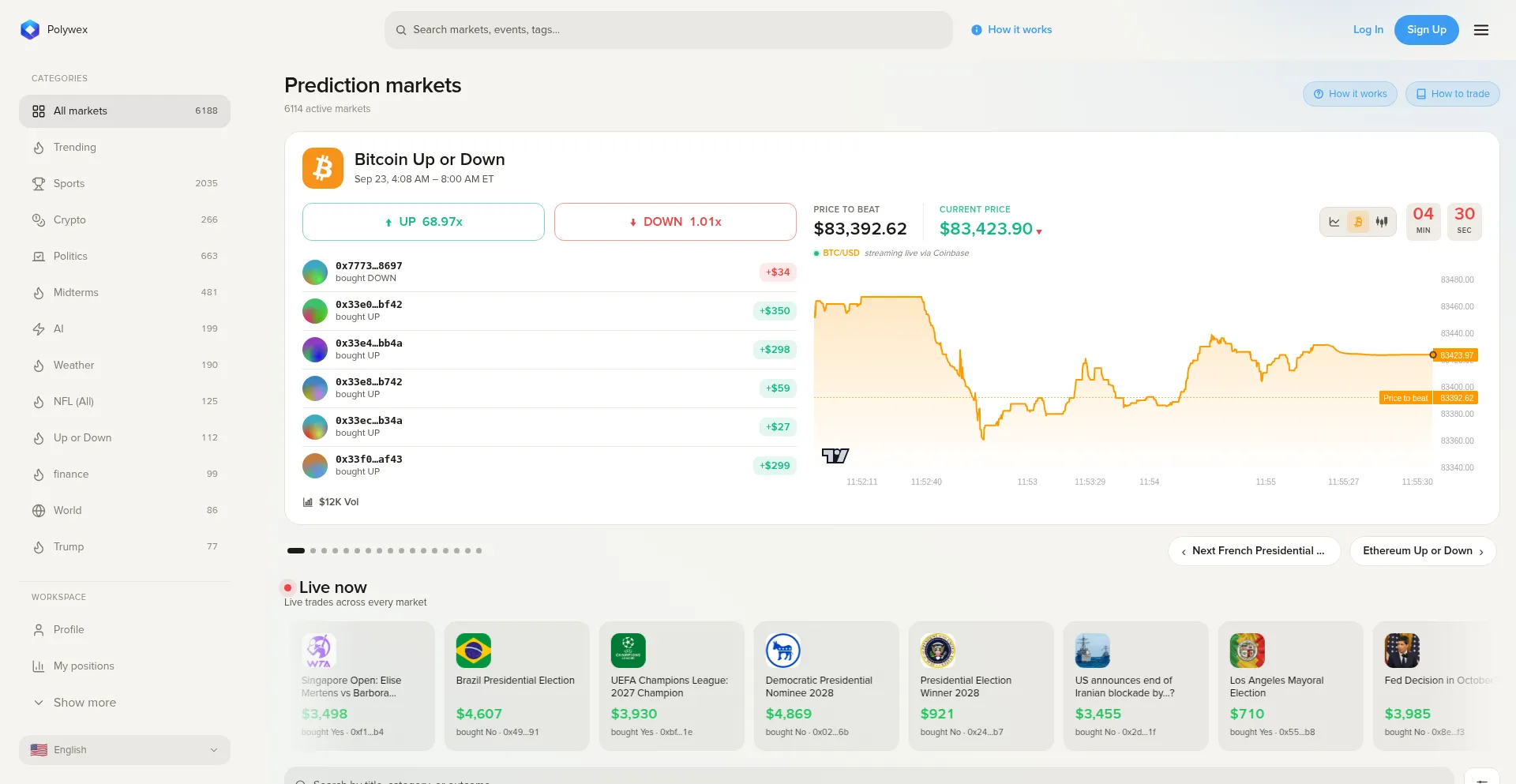This screenshot has height=784, width=1516.
Task: Open the NFL (All) category
Action: 125,402
